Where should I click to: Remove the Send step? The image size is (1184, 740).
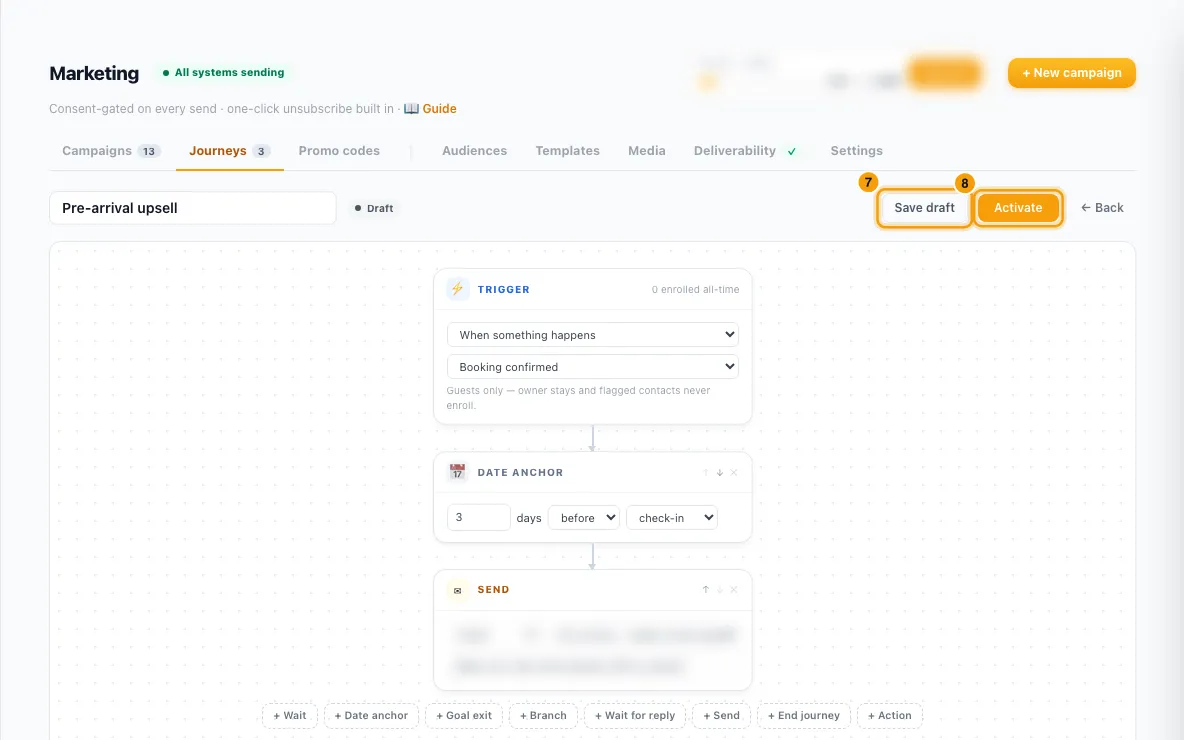[734, 590]
